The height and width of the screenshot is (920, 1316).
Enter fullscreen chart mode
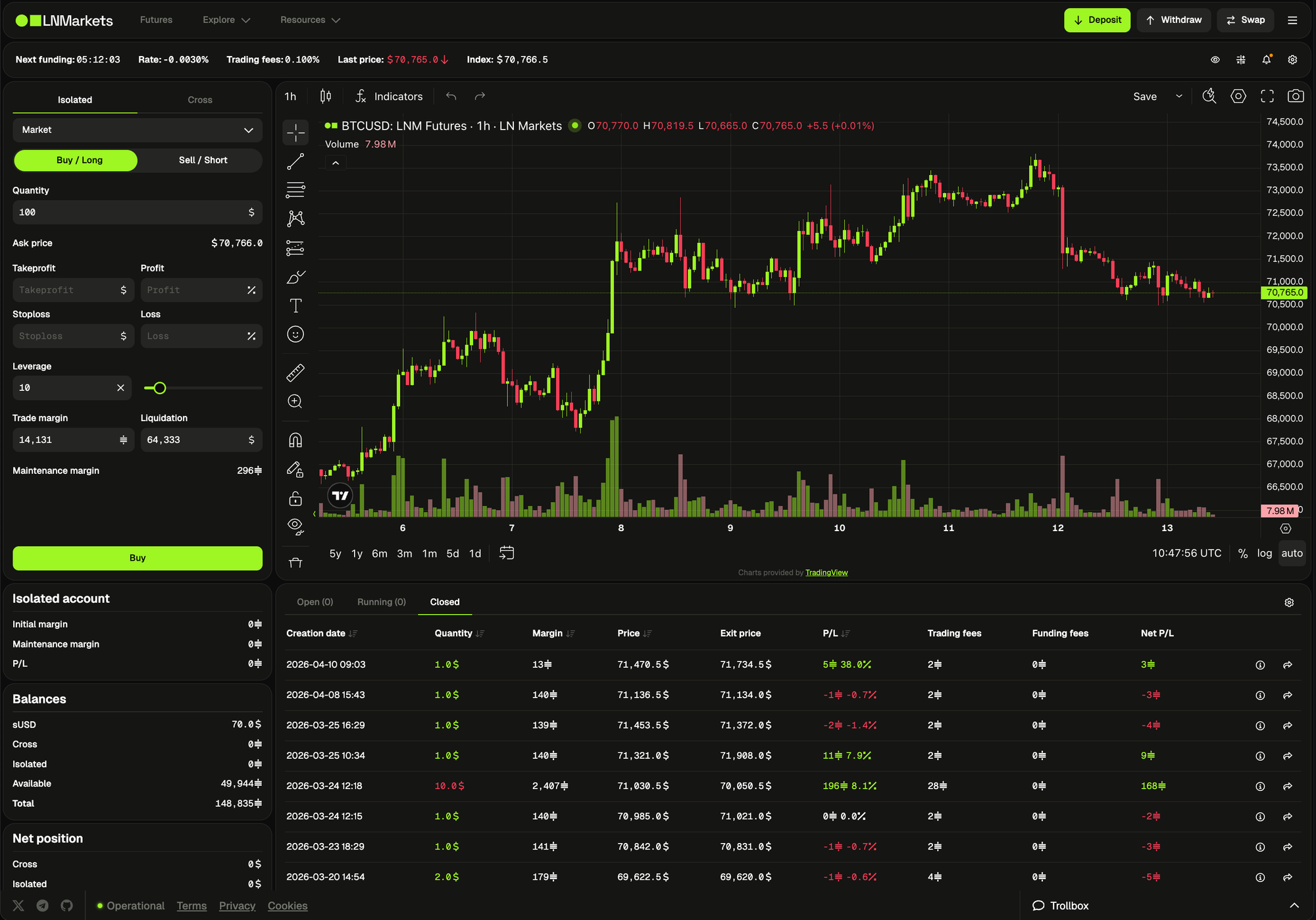(x=1267, y=96)
